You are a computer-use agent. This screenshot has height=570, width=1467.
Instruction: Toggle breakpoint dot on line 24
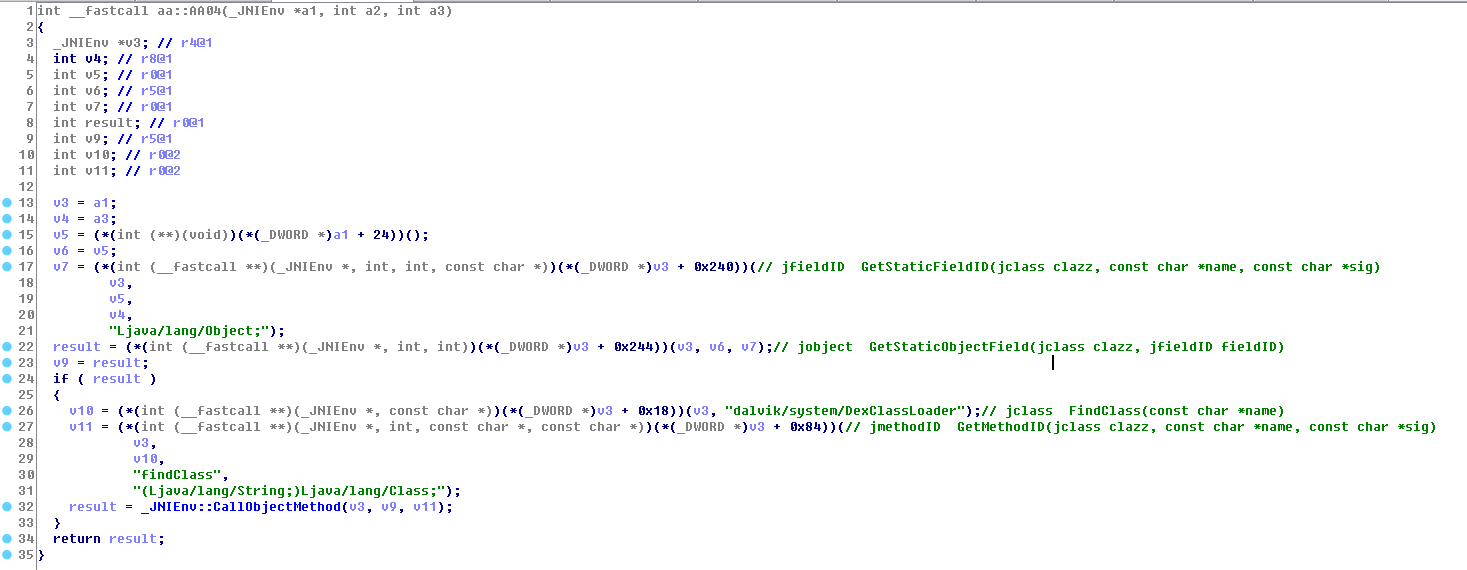(7, 379)
